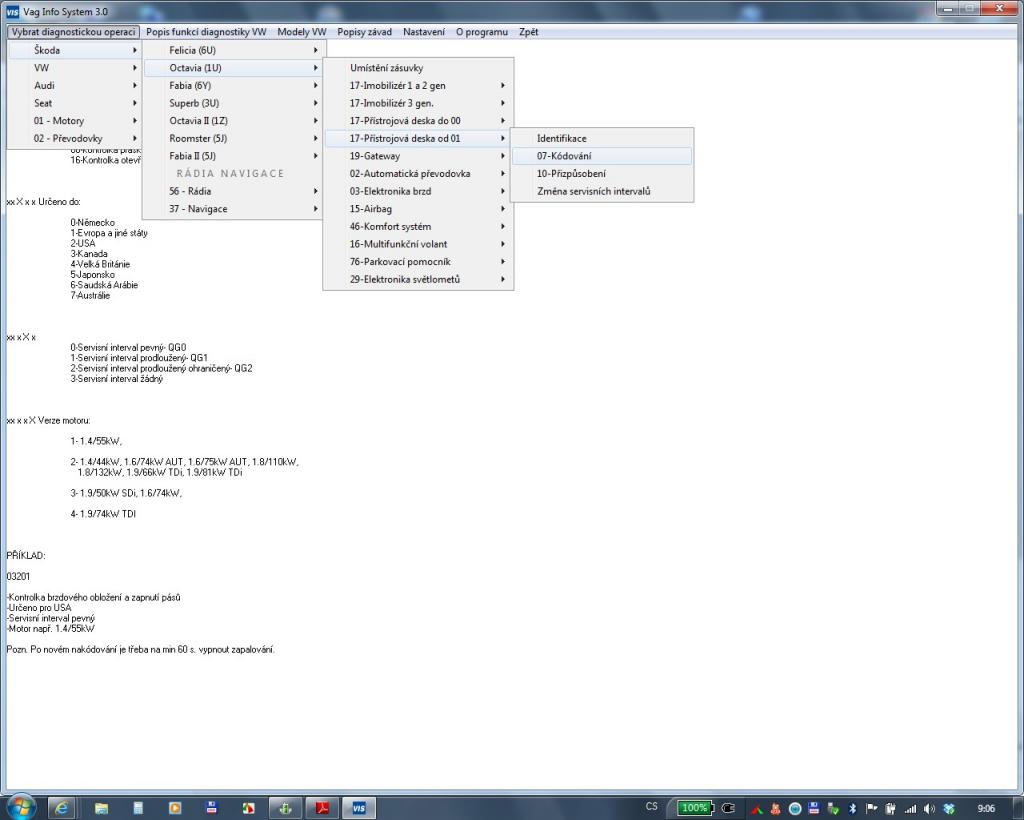The width and height of the screenshot is (1024, 820).
Task: Close the Vybrat diagnostickou operaci menu
Action: [x=73, y=32]
